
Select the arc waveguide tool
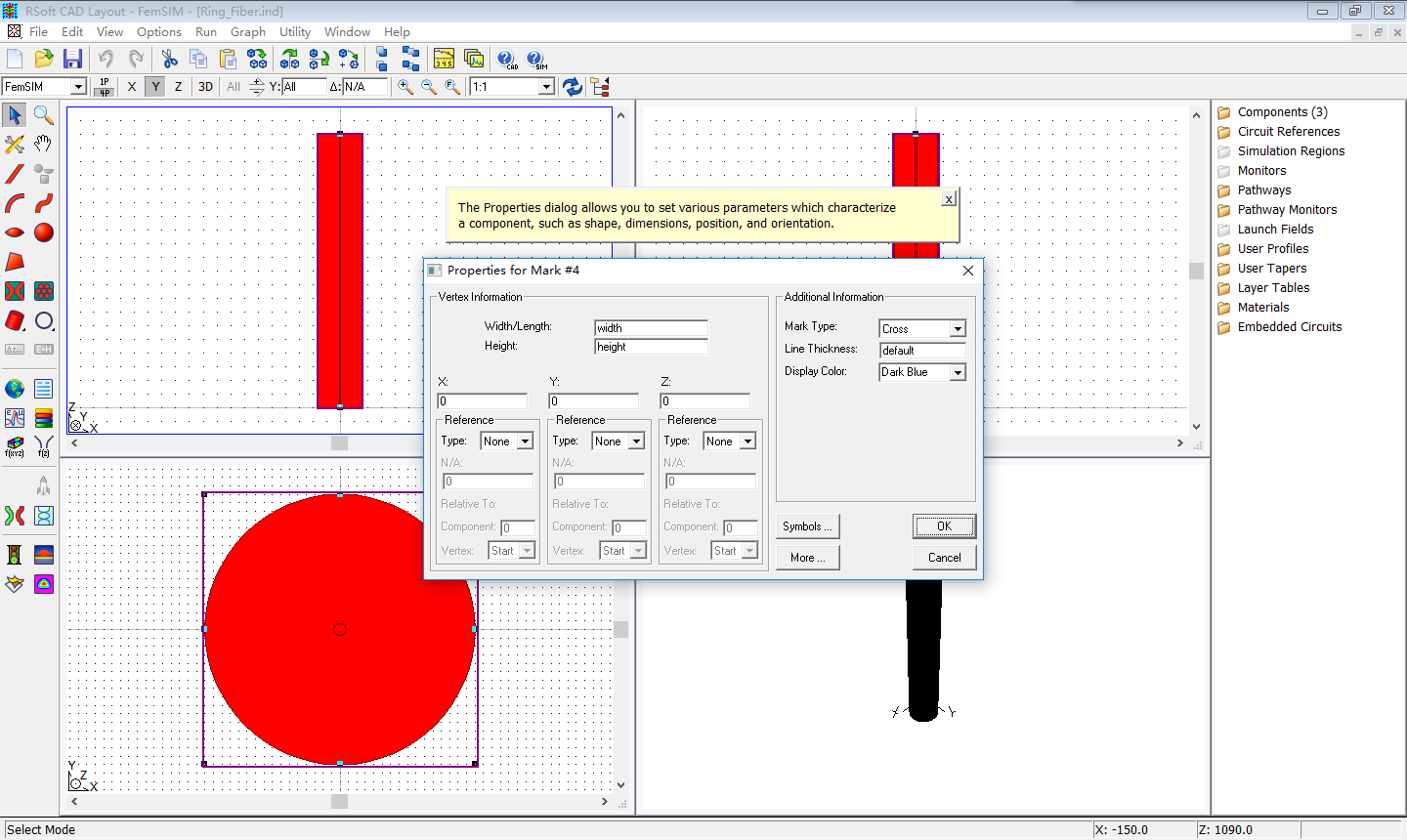(x=15, y=203)
